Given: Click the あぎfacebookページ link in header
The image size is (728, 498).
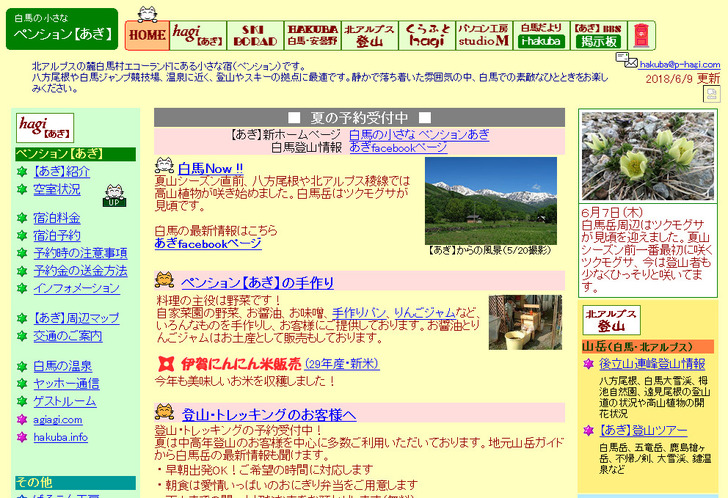Looking at the screenshot, I should coord(398,147).
